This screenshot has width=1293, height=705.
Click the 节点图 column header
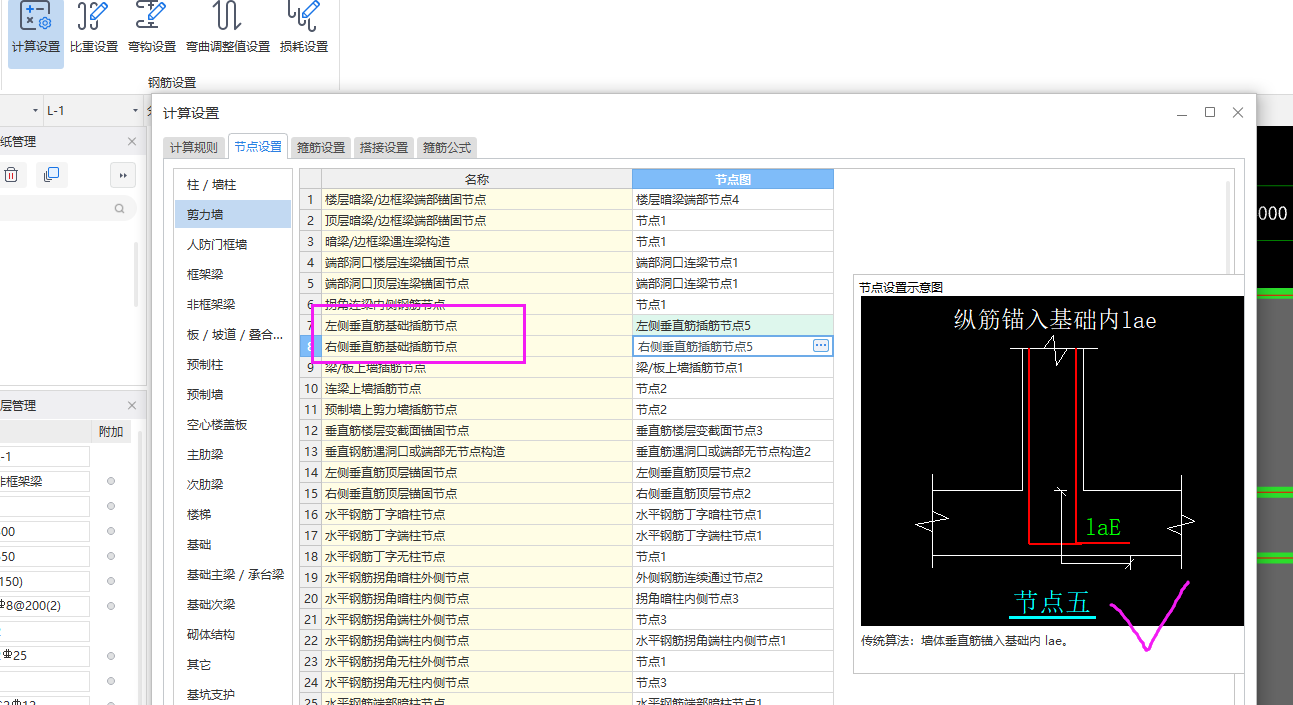pos(733,179)
